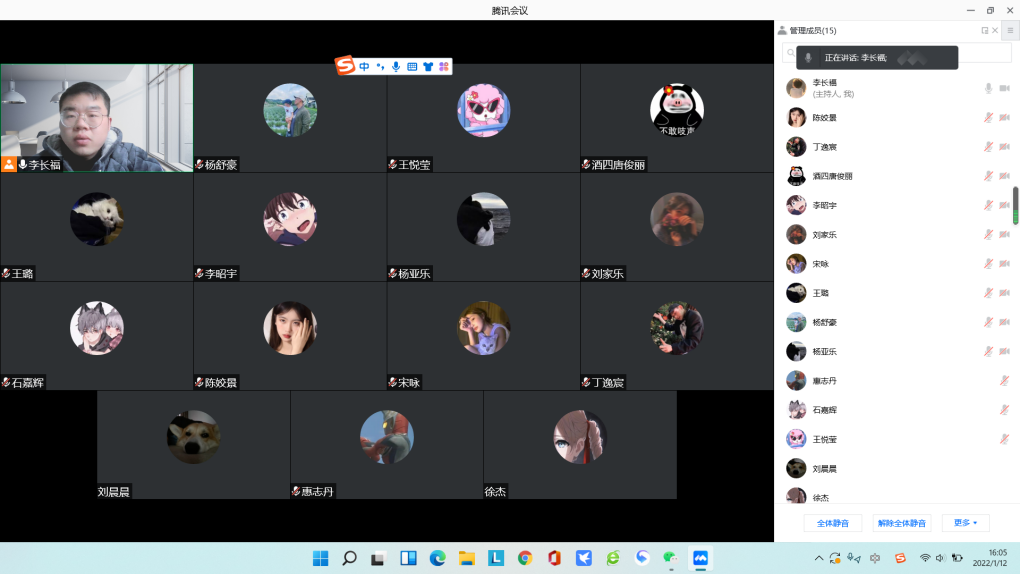Open Sogou soft keyboard icon
Viewport: 1020px width, 574px height.
(x=412, y=67)
